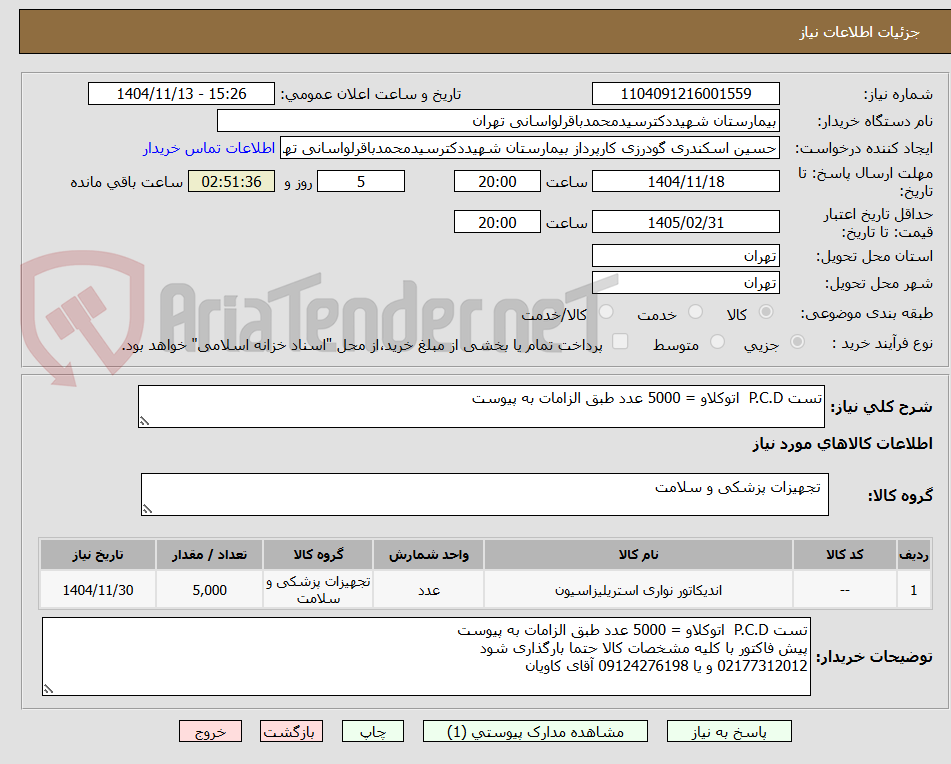Click the شهر محل تحویل تهران field
The width and height of the screenshot is (951, 764).
pos(685,283)
